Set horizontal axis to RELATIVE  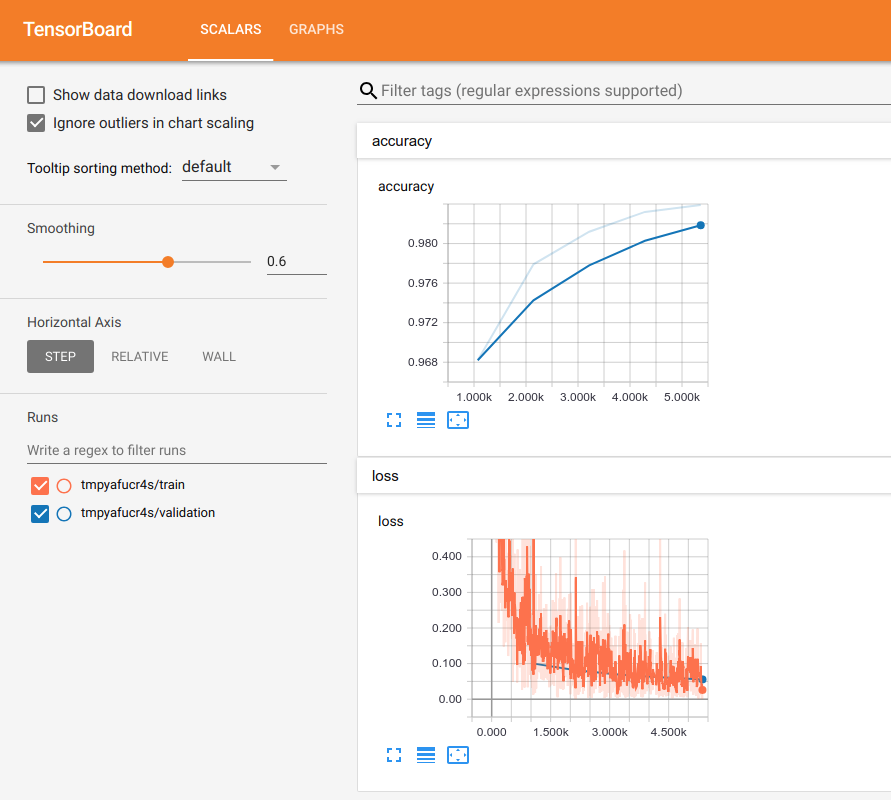pos(140,356)
